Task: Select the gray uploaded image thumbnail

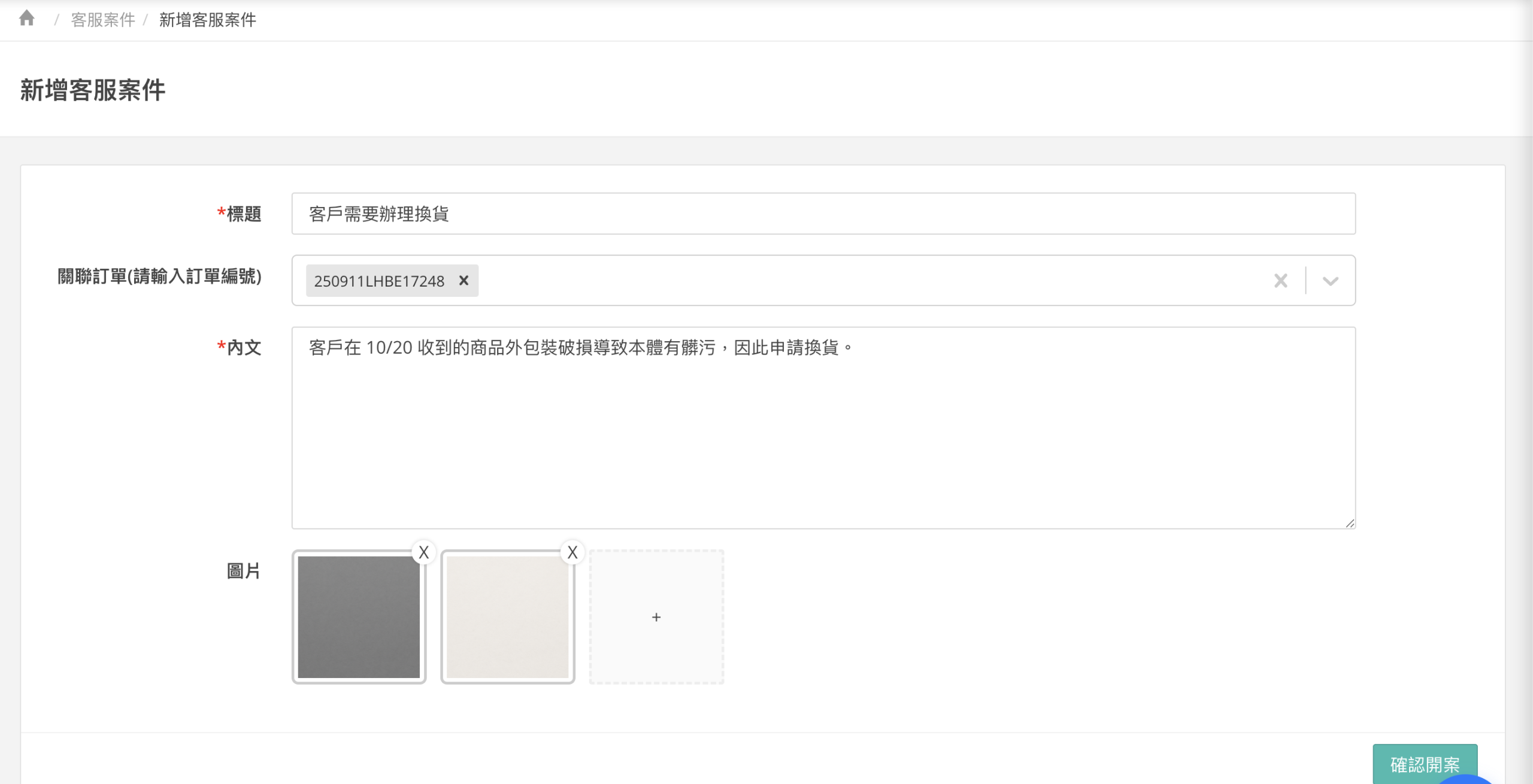Action: coord(358,617)
